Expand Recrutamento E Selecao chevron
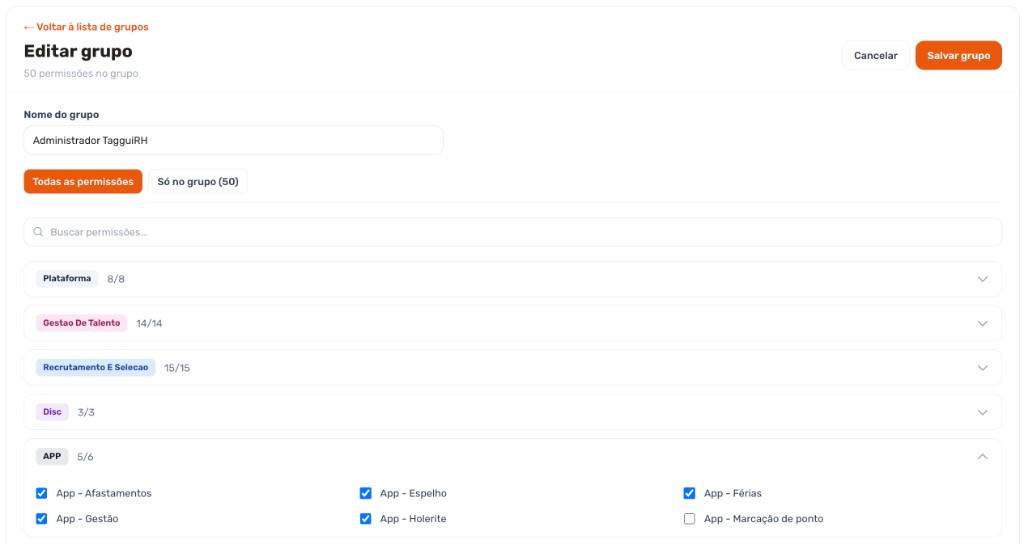Viewport: 1024px width, 544px height. pyautogui.click(x=982, y=368)
